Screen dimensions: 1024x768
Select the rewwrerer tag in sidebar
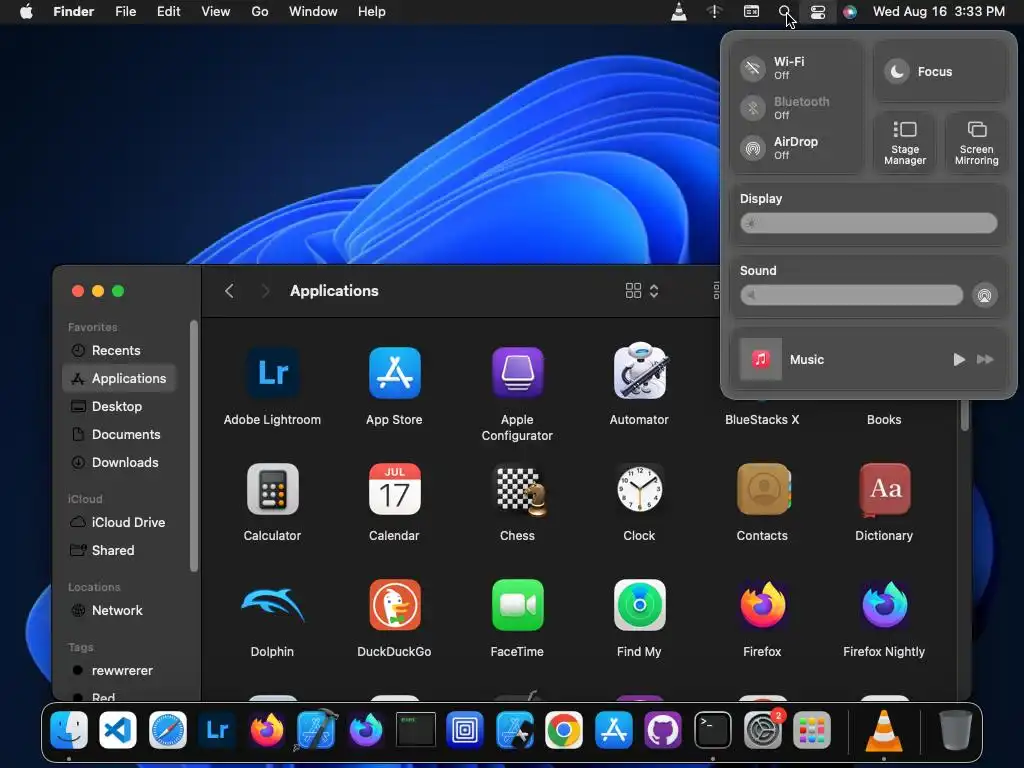pyautogui.click(x=120, y=671)
